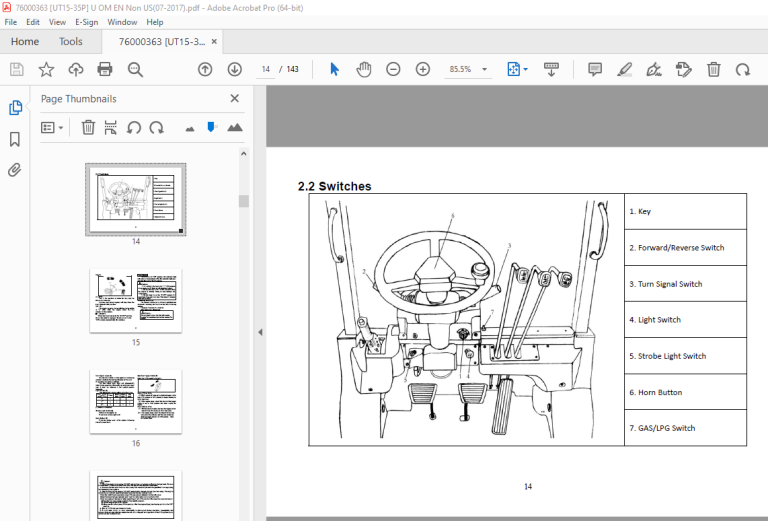The height and width of the screenshot is (521, 768).
Task: Delete selected page thumbnail trash icon
Action: coord(88,128)
